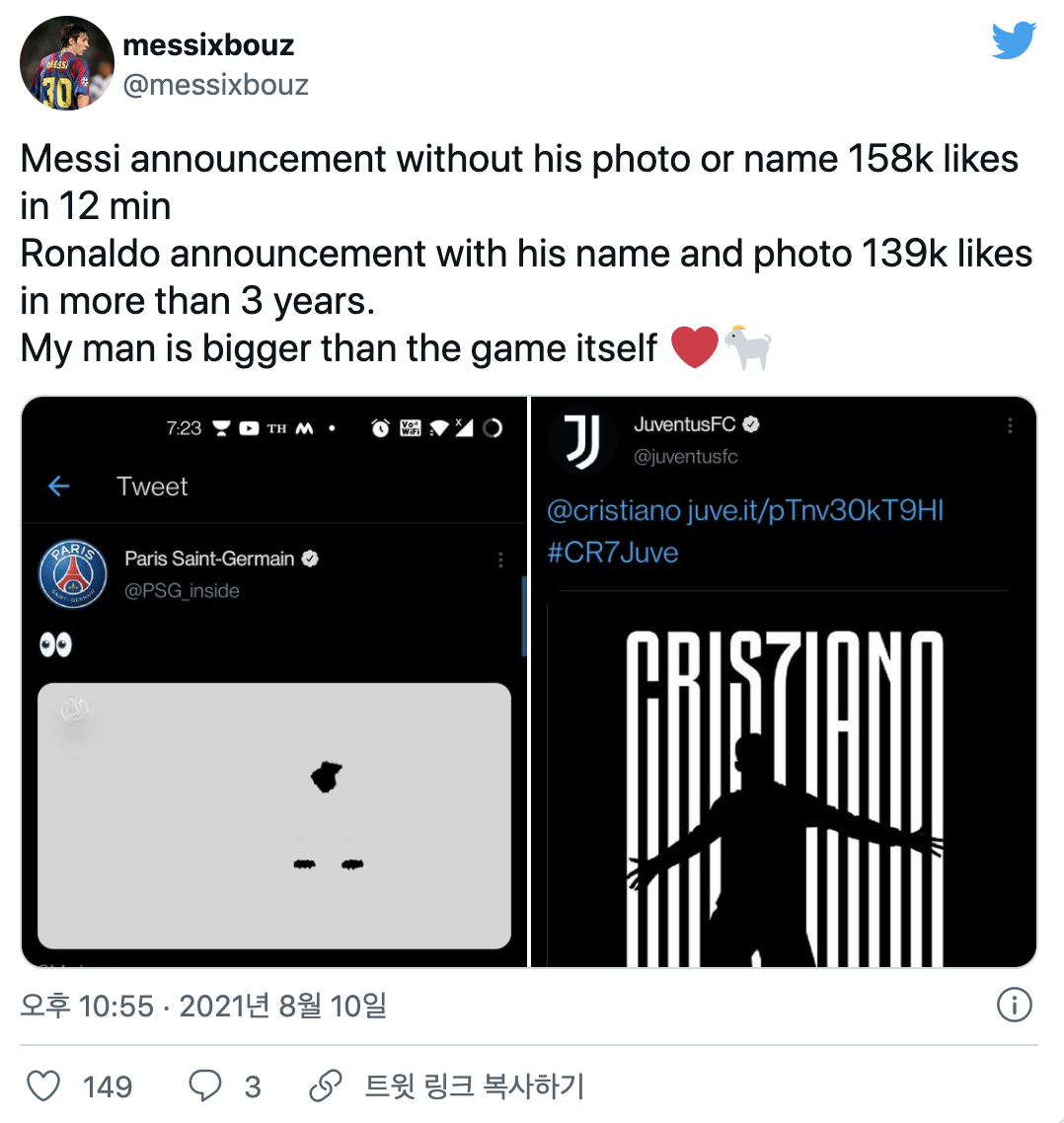Open the tweet info circle icon
Image resolution: width=1064 pixels, height=1123 pixels.
tap(1014, 1006)
